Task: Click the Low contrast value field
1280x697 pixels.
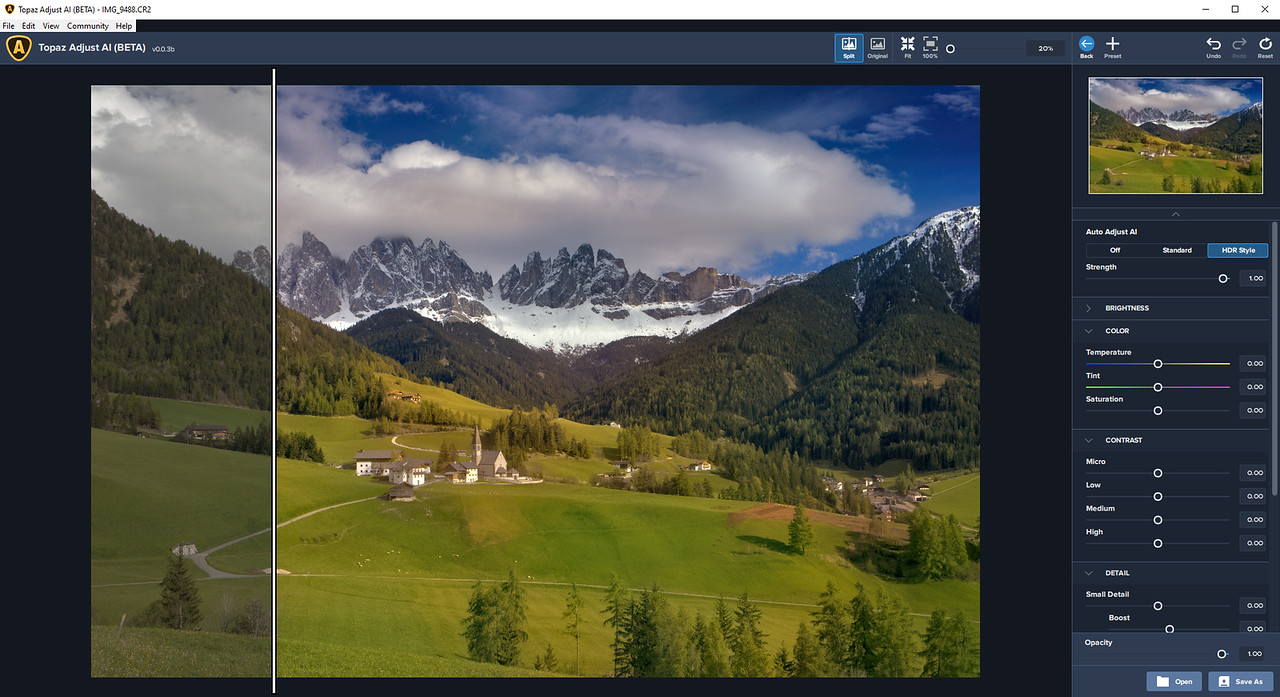Action: click(x=1254, y=496)
